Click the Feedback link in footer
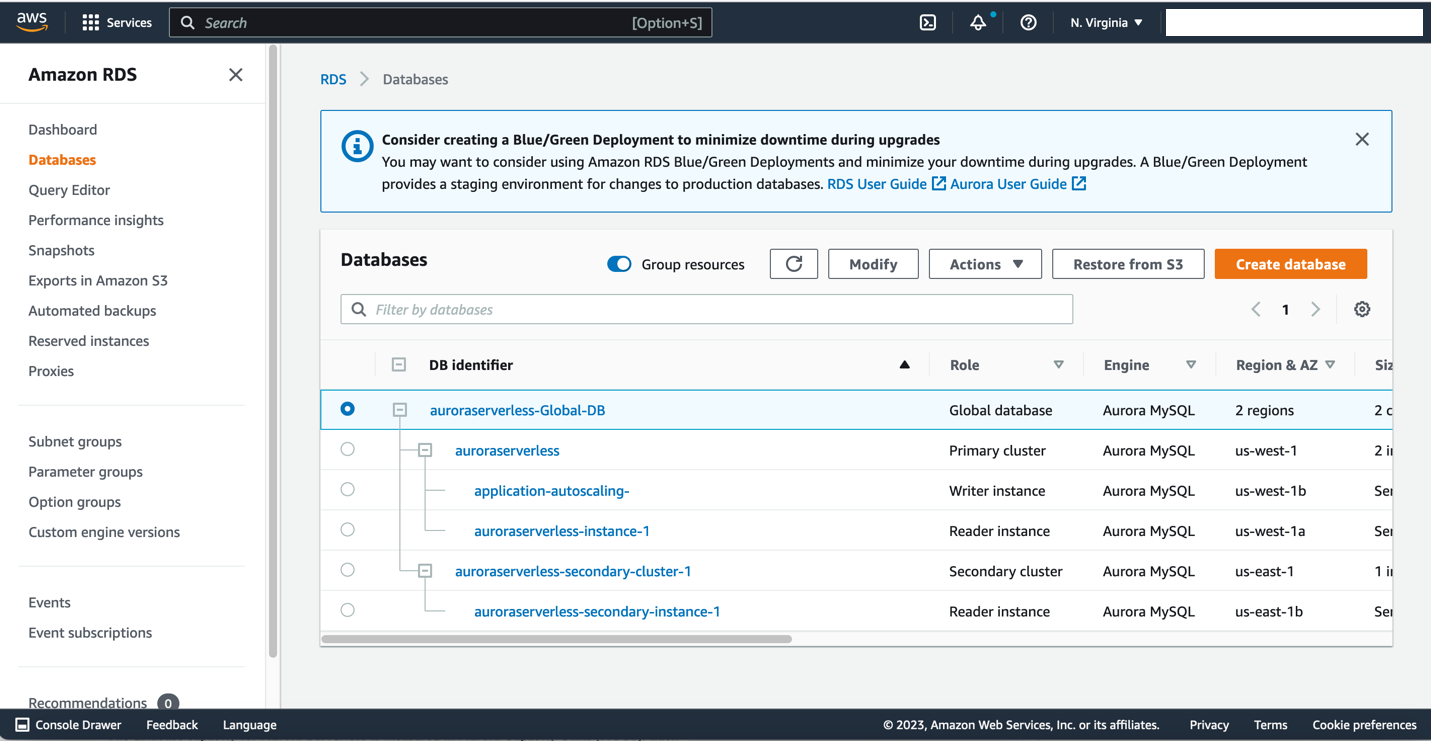The width and height of the screenshot is (1431, 741). tap(172, 725)
